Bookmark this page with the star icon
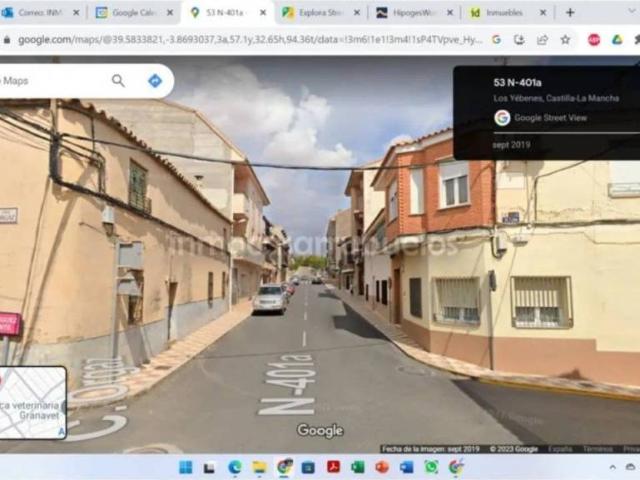 (565, 40)
